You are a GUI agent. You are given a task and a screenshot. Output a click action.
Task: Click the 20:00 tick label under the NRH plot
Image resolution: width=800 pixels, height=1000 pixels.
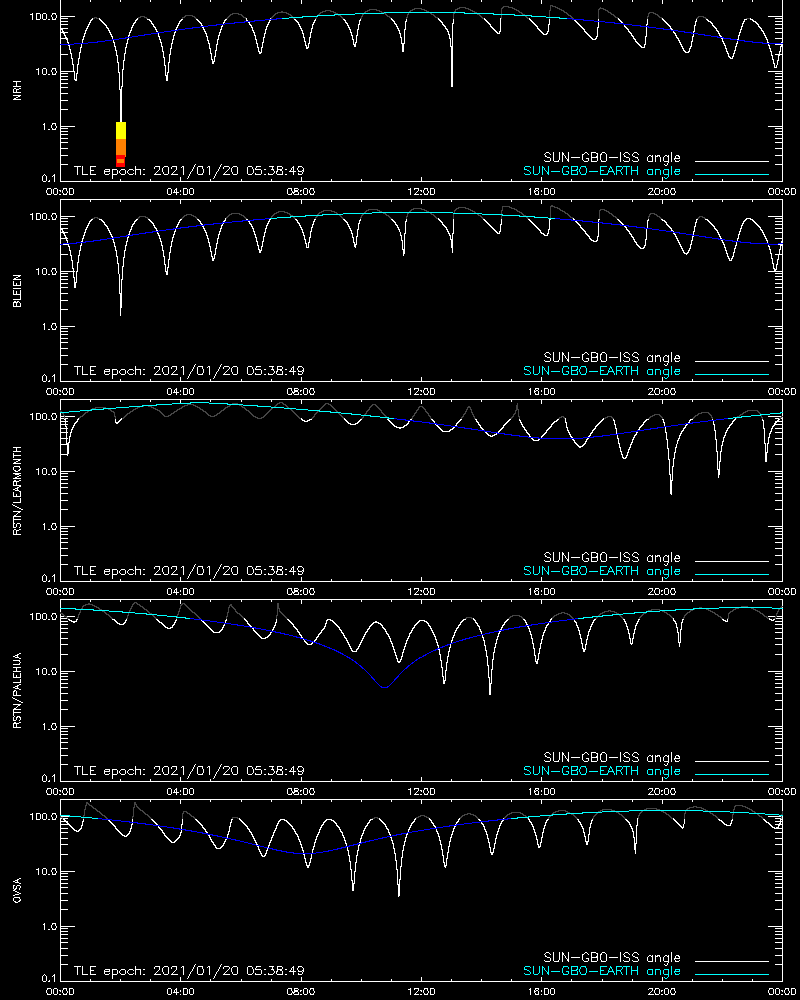[662, 191]
